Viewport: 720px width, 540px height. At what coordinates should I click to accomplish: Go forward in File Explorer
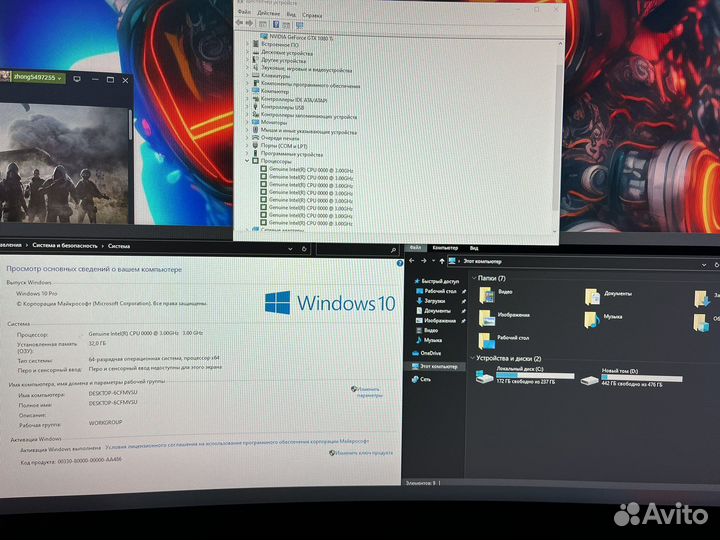coord(423,261)
